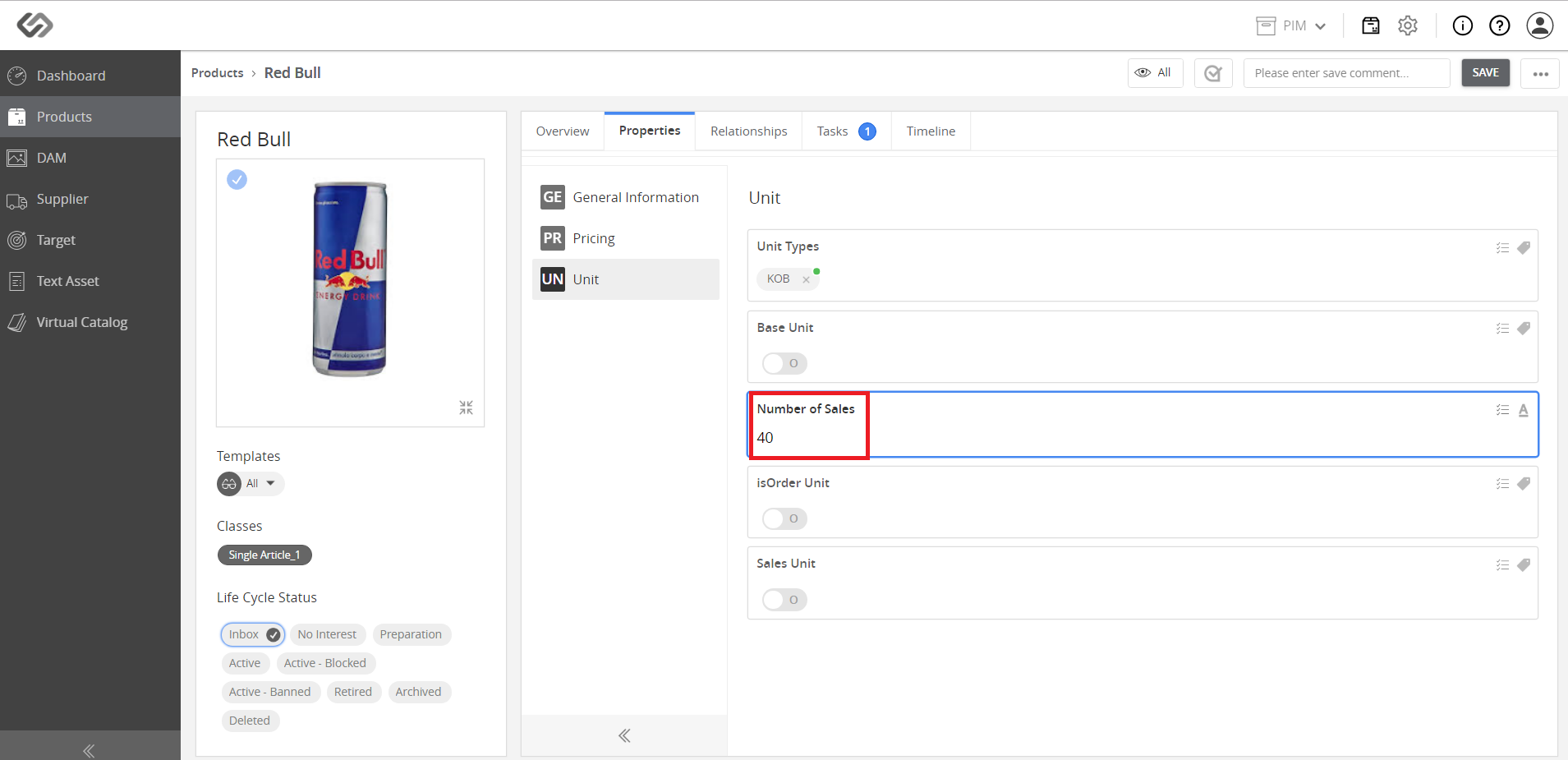Go to Products via breadcrumb link
Viewport: 1568px width, 760px height.
pos(218,73)
